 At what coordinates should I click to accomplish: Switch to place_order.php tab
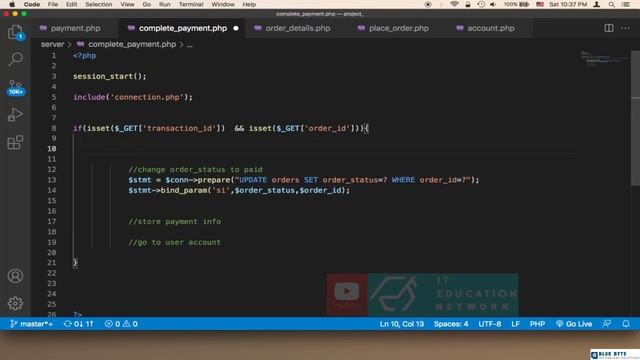pyautogui.click(x=398, y=28)
